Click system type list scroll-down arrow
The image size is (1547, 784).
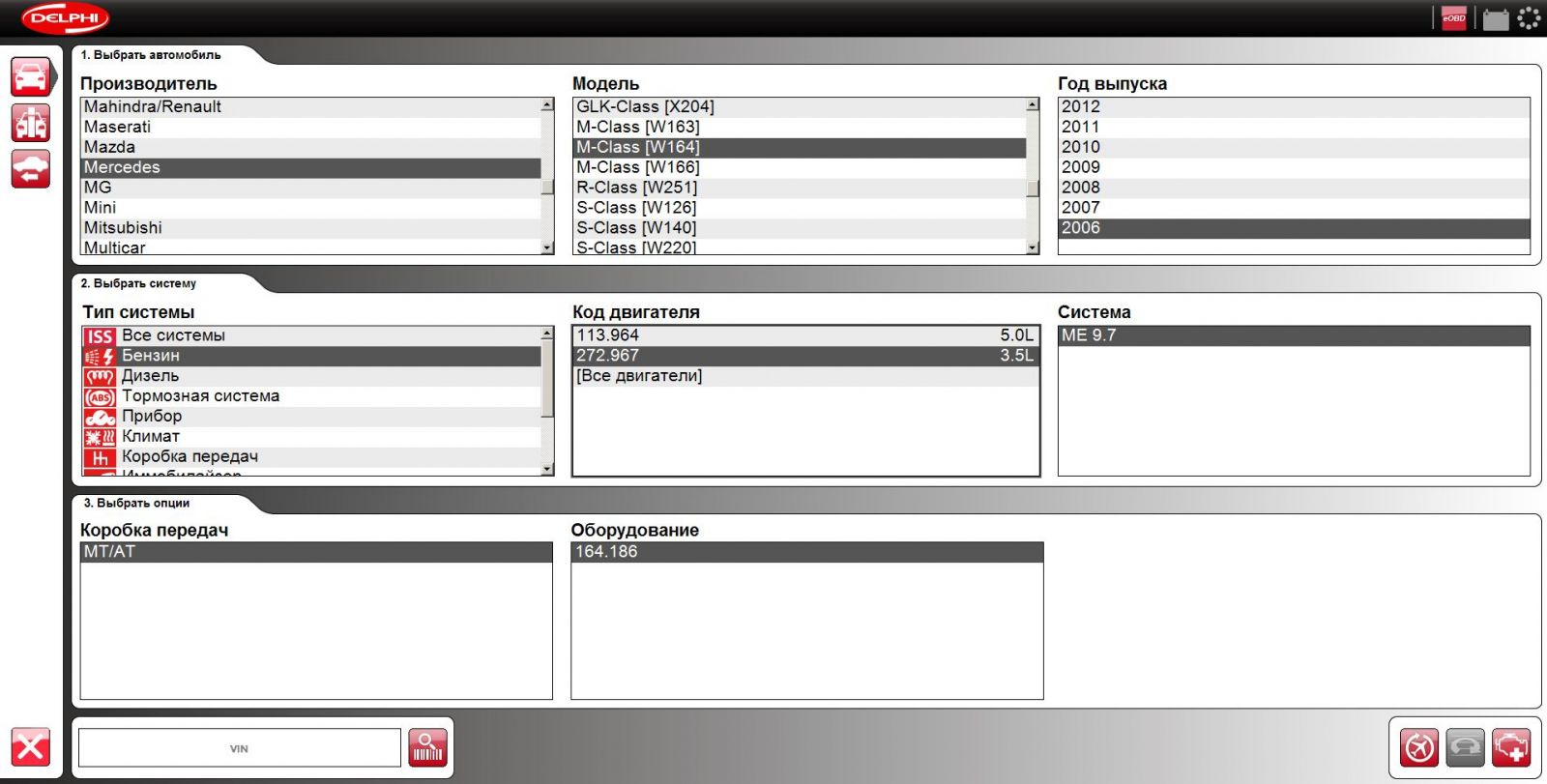(547, 469)
